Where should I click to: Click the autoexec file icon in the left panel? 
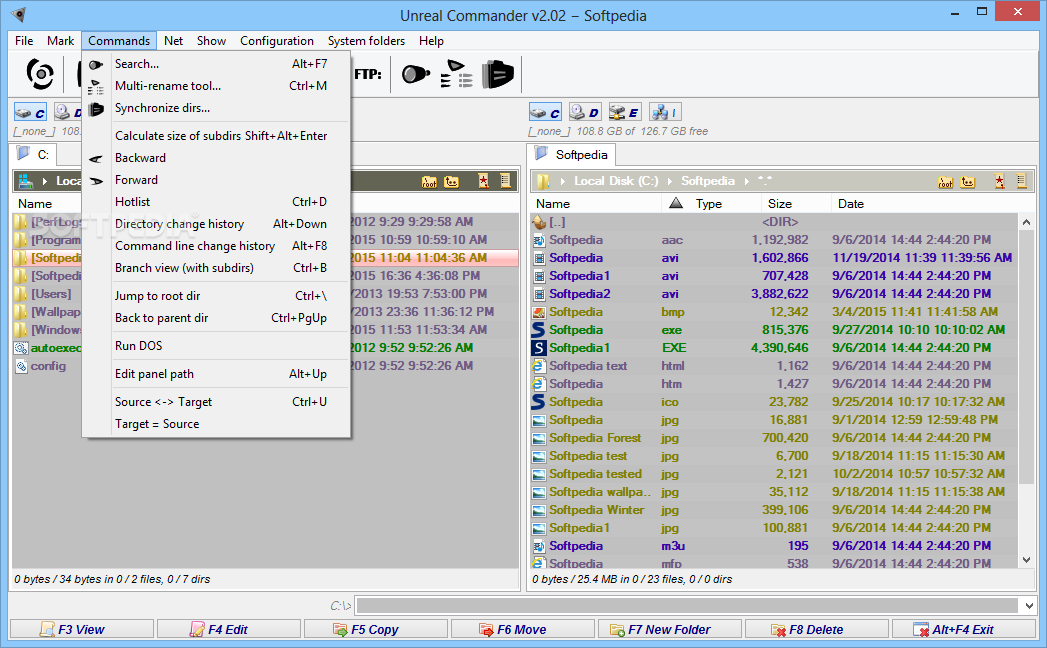(x=21, y=348)
